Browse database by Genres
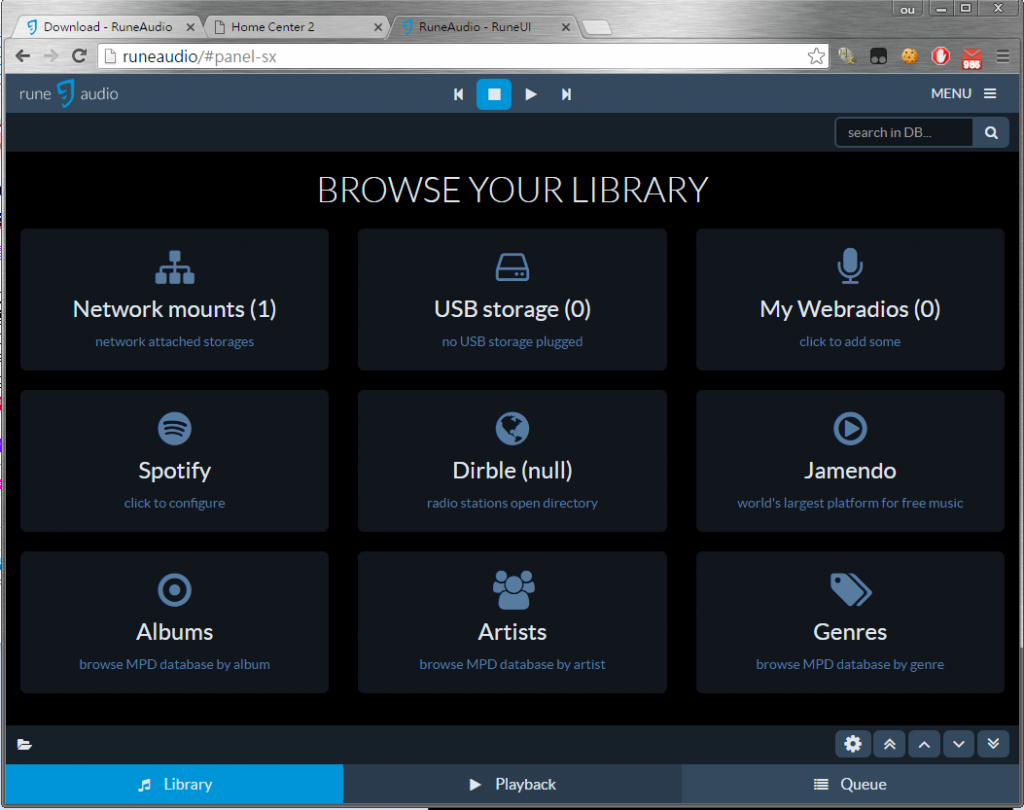Image resolution: width=1024 pixels, height=810 pixels. pyautogui.click(x=850, y=622)
